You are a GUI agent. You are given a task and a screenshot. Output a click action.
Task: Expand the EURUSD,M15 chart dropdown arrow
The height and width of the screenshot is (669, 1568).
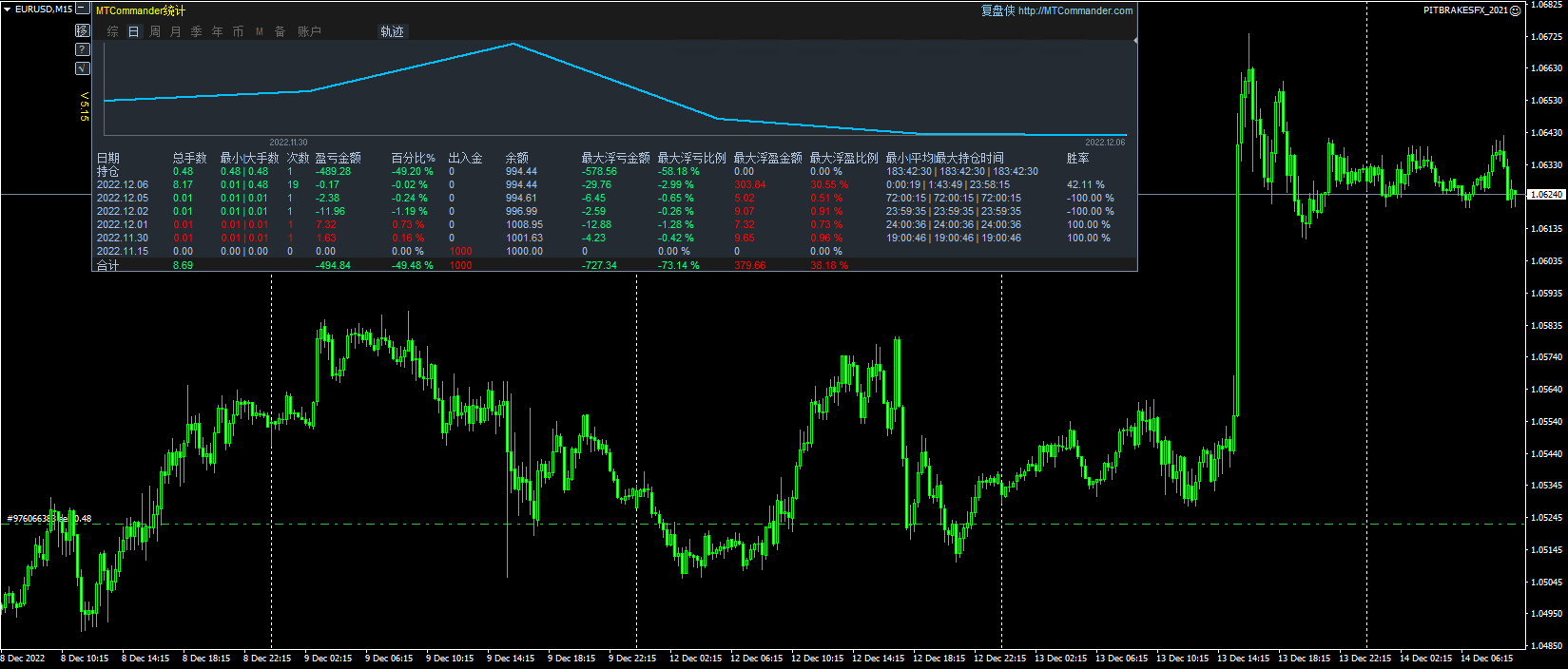7,10
